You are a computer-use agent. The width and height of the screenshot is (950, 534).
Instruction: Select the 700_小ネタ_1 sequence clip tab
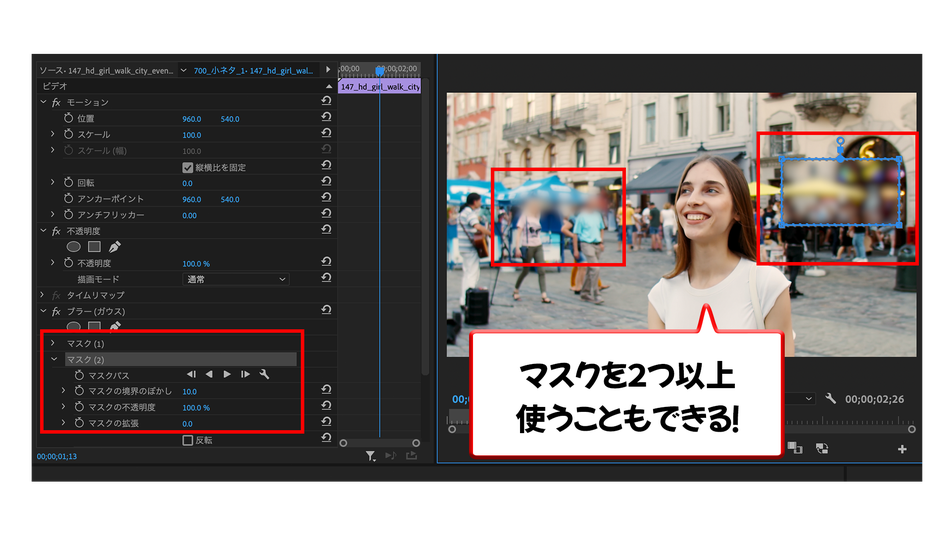pyautogui.click(x=253, y=70)
